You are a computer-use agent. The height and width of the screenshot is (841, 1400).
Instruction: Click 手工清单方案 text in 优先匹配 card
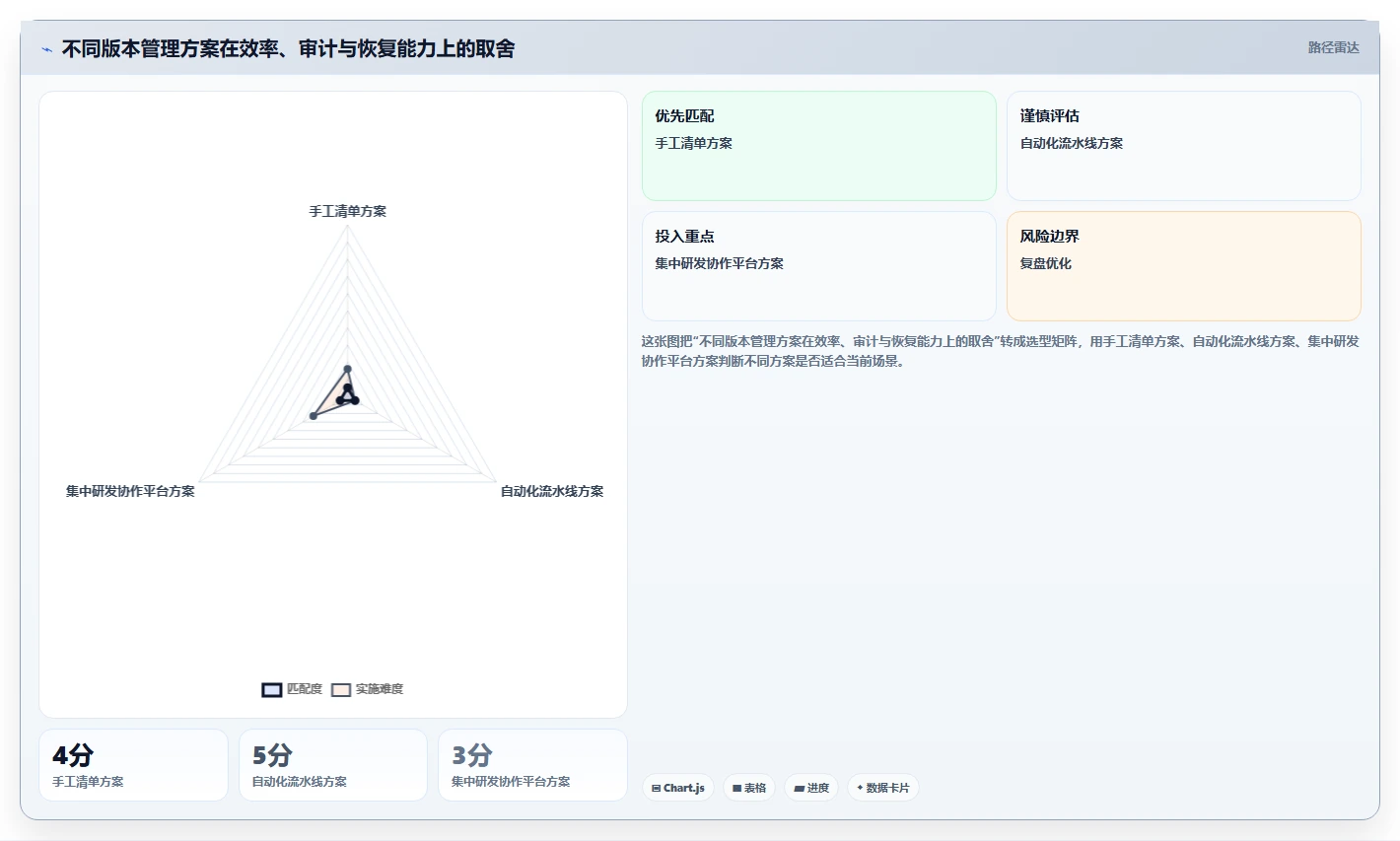pyautogui.click(x=693, y=143)
